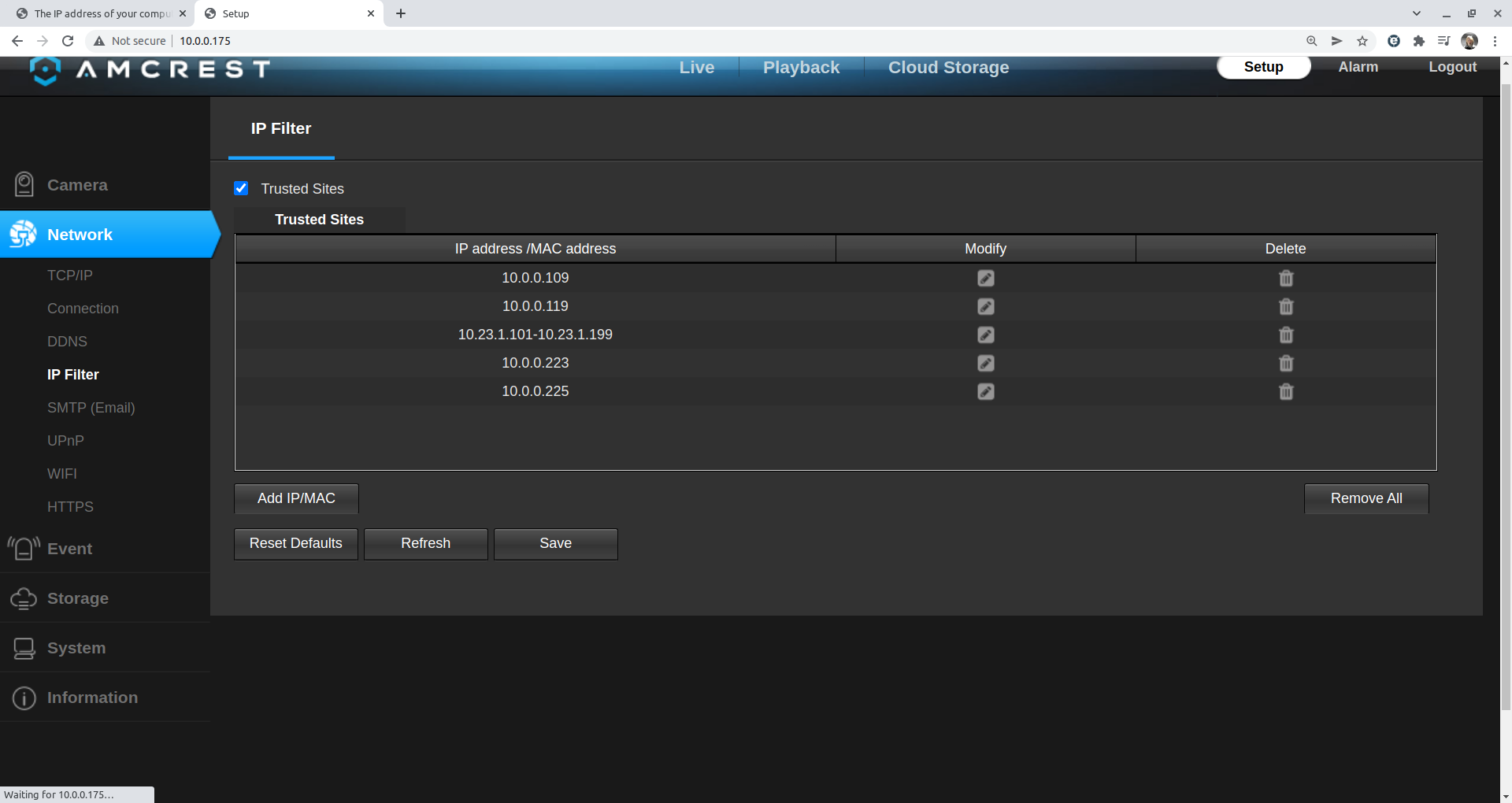Viewport: 1512px width, 803px height.
Task: Open a new browser tab
Action: (x=401, y=13)
